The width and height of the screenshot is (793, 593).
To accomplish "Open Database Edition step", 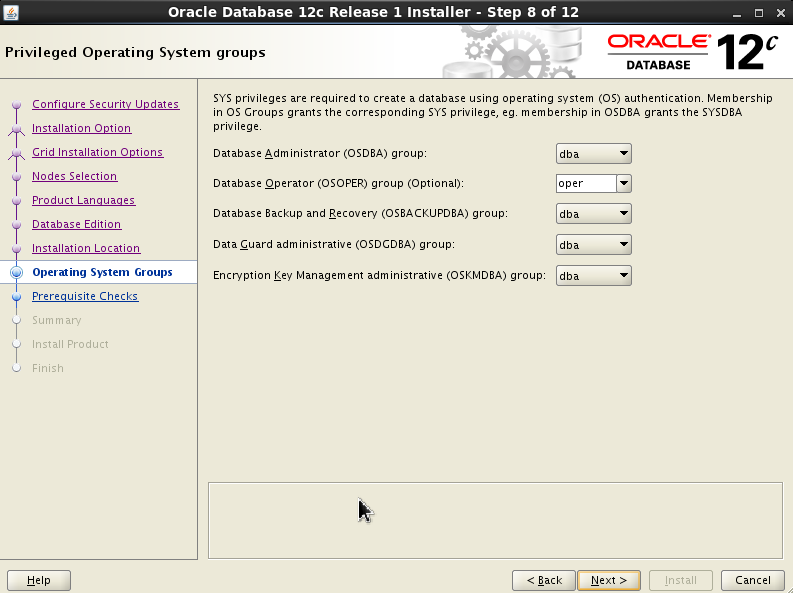I will pyautogui.click(x=76, y=224).
